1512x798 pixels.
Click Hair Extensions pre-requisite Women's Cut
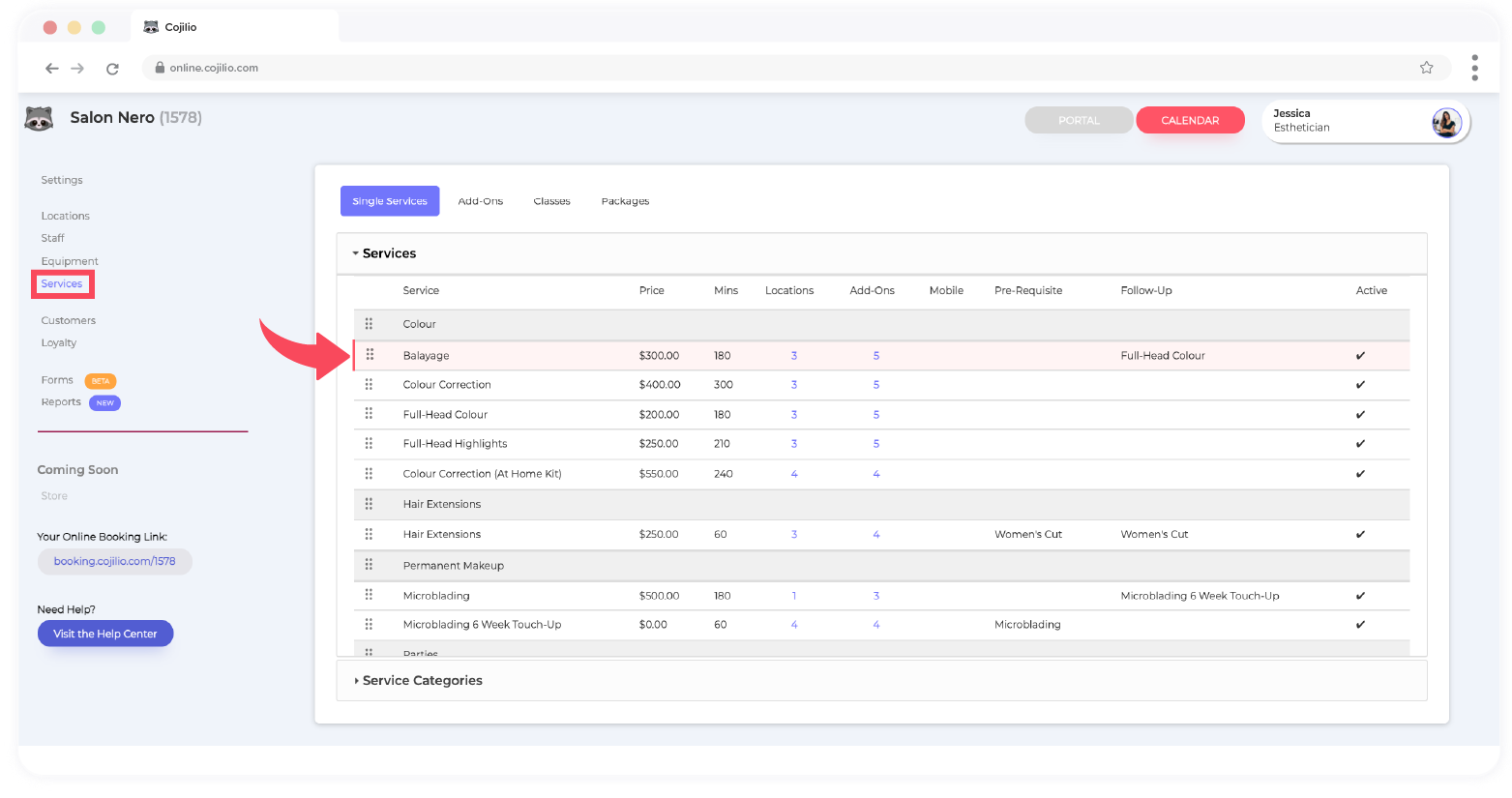(x=1028, y=535)
